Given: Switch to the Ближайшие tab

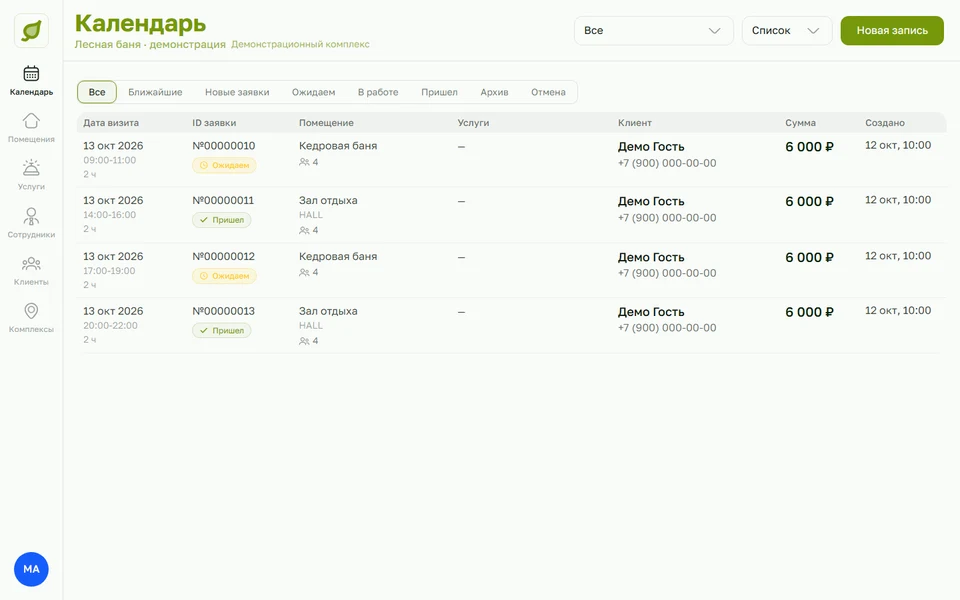Looking at the screenshot, I should pyautogui.click(x=155, y=92).
